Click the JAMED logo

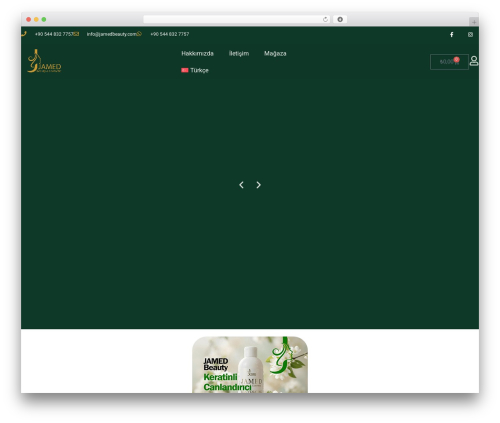pos(44,61)
